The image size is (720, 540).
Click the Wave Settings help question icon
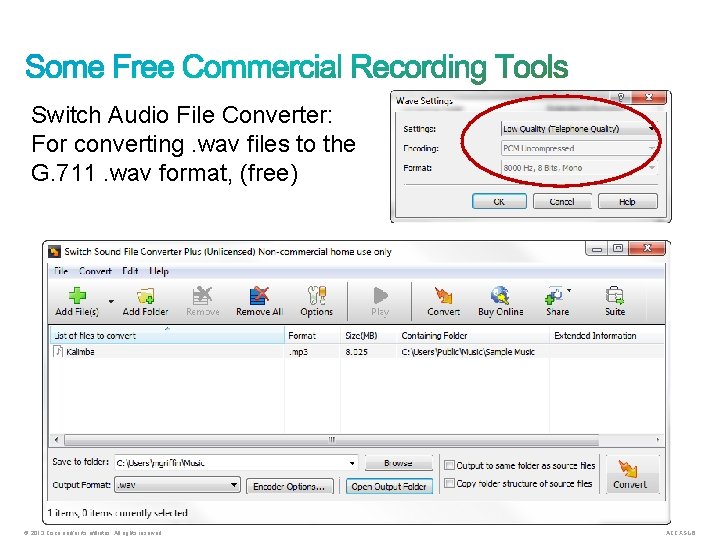click(x=621, y=97)
